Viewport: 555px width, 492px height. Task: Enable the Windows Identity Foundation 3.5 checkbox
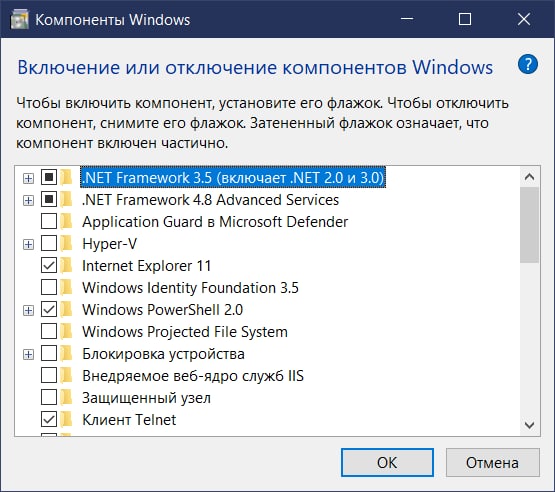pyautogui.click(x=49, y=287)
